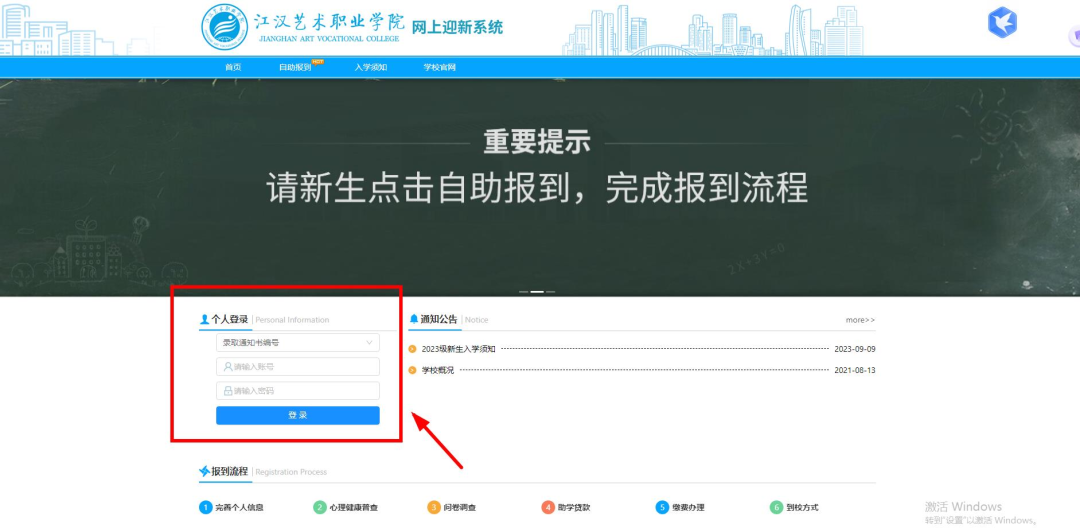Open the 学校概况 notice link
This screenshot has width=1080, height=532.
click(x=437, y=370)
